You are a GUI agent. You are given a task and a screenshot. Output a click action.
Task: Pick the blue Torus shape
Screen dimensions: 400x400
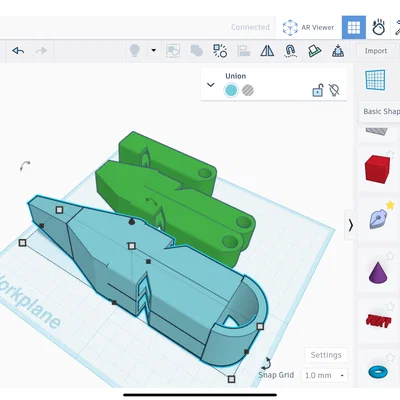click(x=378, y=372)
